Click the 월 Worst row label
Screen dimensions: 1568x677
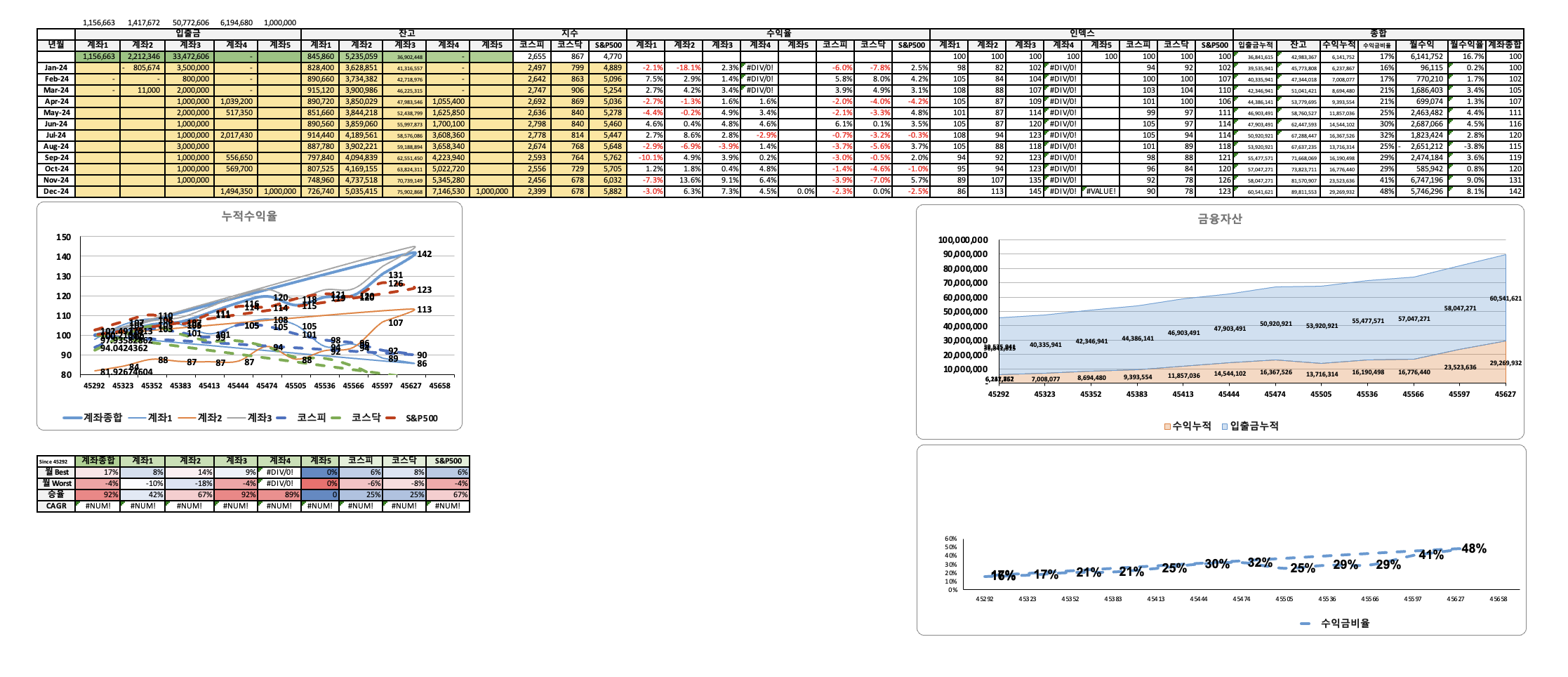(56, 484)
